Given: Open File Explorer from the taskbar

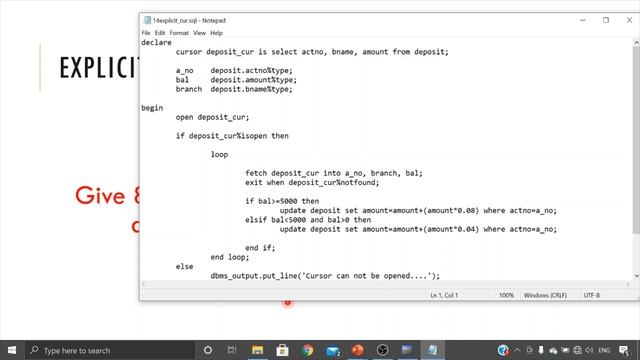Looking at the screenshot, I should (257, 350).
